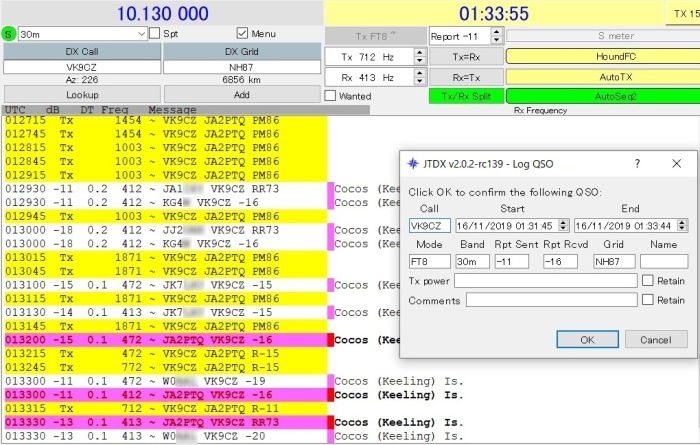The width and height of the screenshot is (700, 445).
Task: Click the S meter bar
Action: 603,36
